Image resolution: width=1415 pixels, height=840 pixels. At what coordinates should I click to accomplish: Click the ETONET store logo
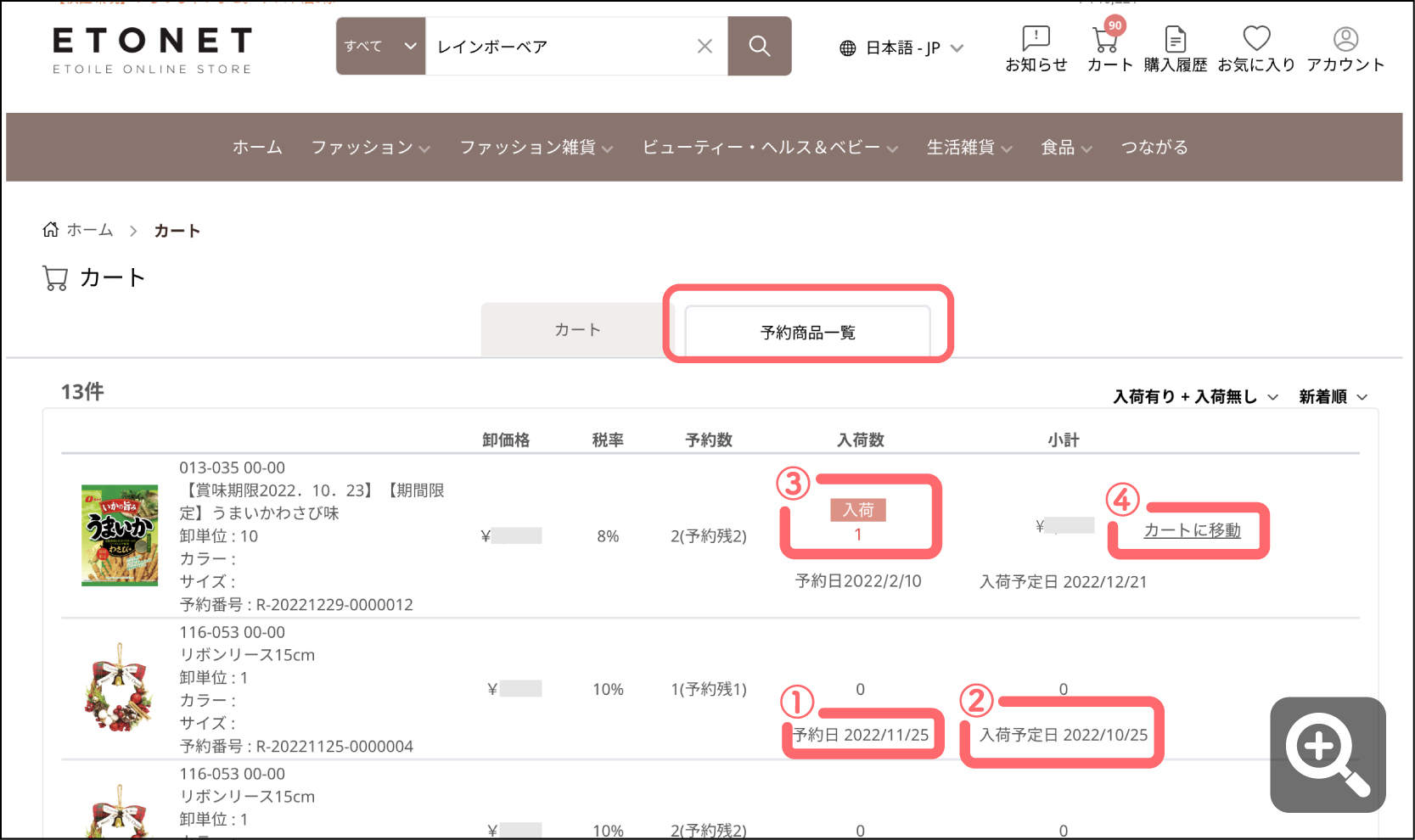tap(152, 50)
